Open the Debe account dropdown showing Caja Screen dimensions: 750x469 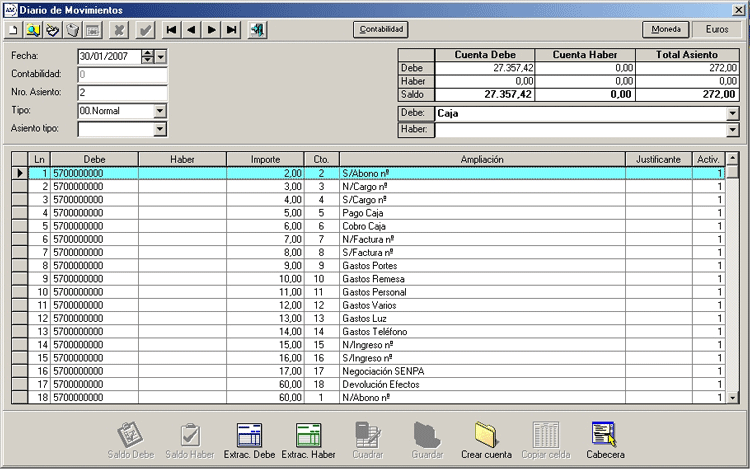point(733,114)
